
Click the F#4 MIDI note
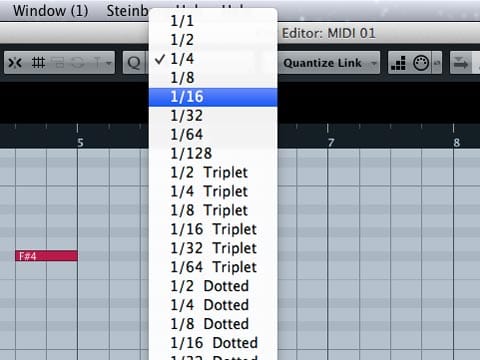coord(46,256)
